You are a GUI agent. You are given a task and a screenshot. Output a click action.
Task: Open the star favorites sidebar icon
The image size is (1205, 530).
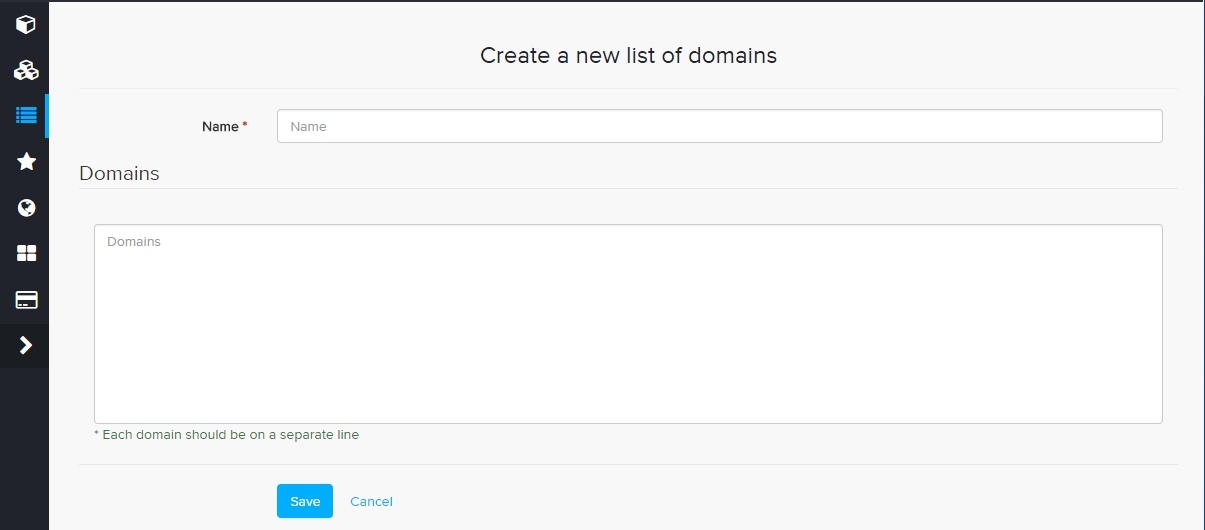coord(26,161)
